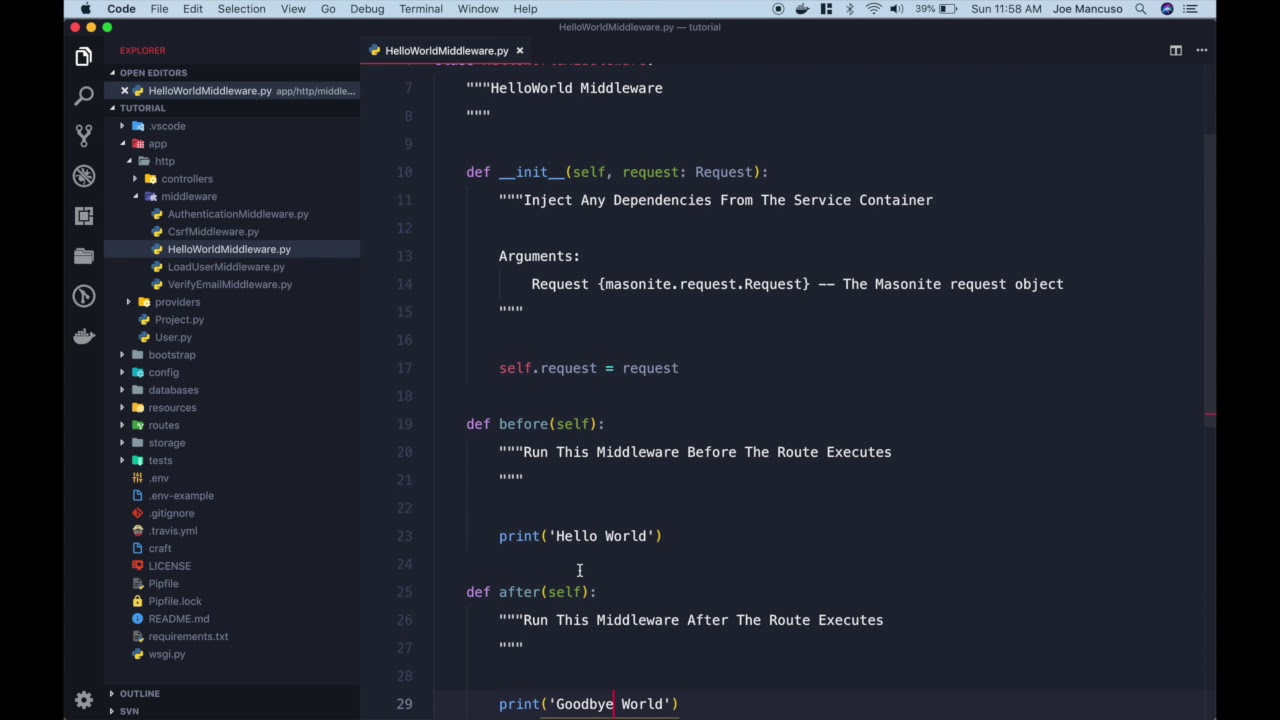
Task: Open the editor More Actions menu
Action: coord(1202,50)
